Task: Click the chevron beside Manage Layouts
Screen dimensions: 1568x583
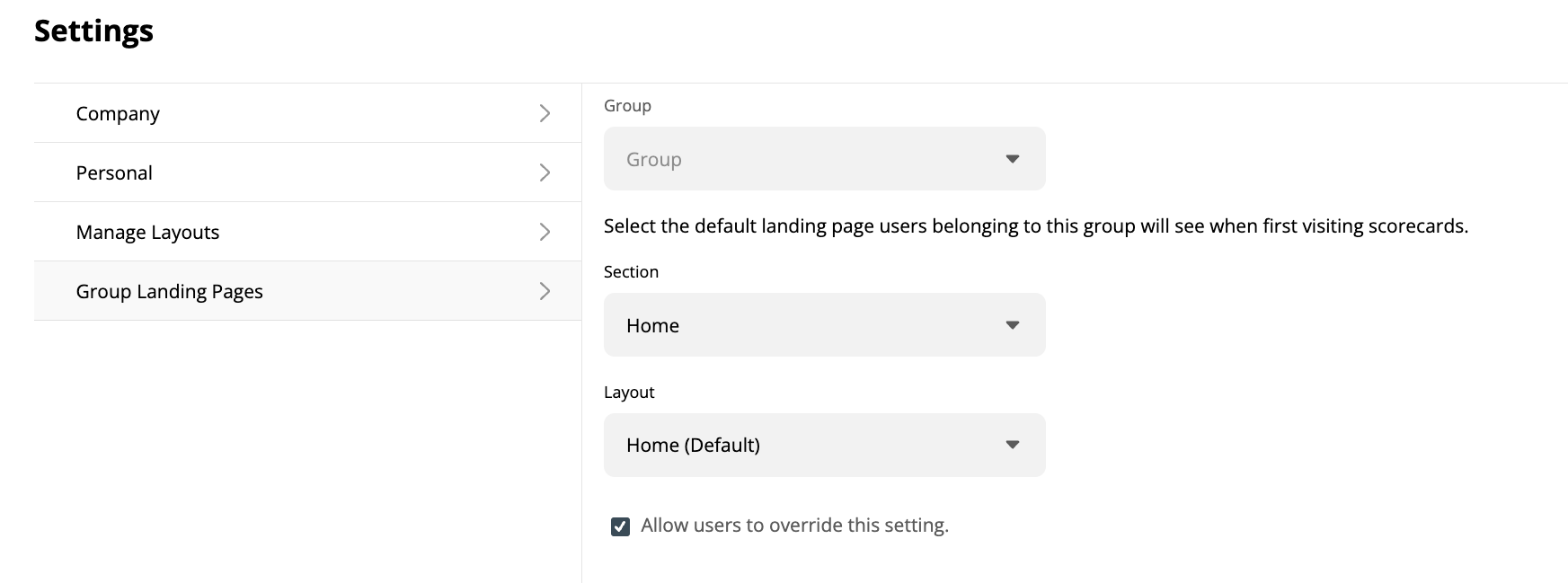Action: (545, 232)
